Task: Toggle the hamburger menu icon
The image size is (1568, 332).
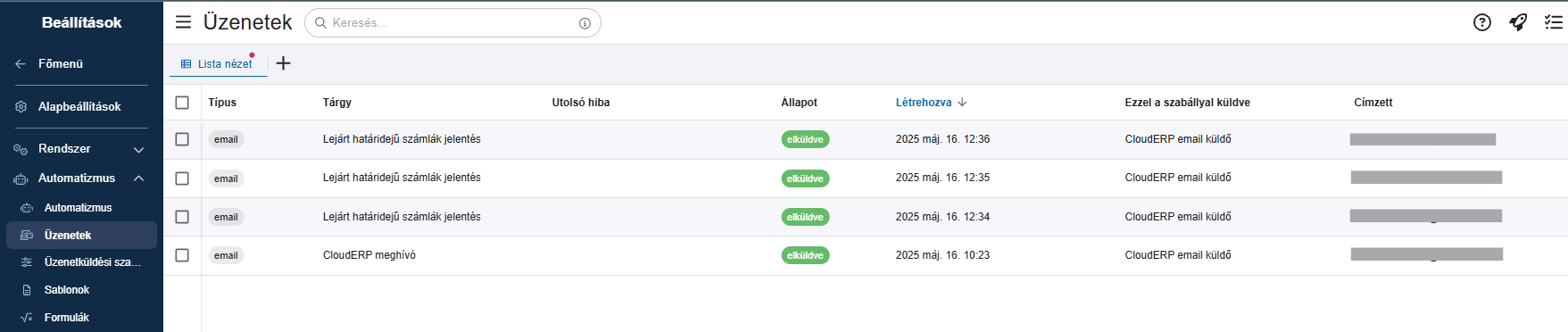Action: pos(183,22)
